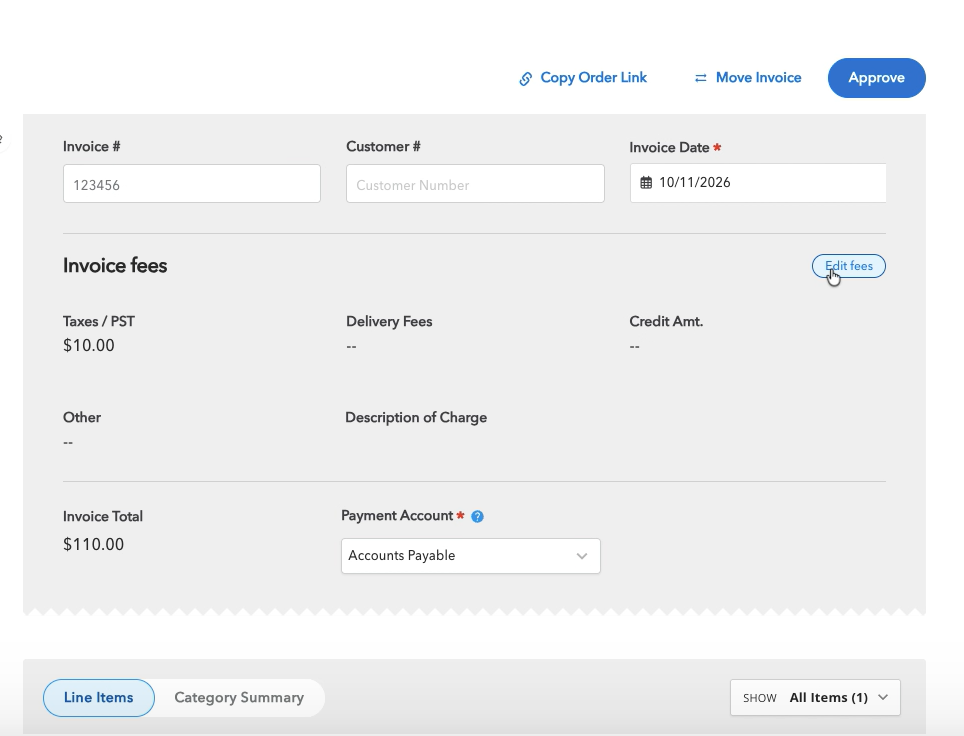This screenshot has height=736, width=964.
Task: Open the calendar icon in Invoice Date
Action: [646, 183]
